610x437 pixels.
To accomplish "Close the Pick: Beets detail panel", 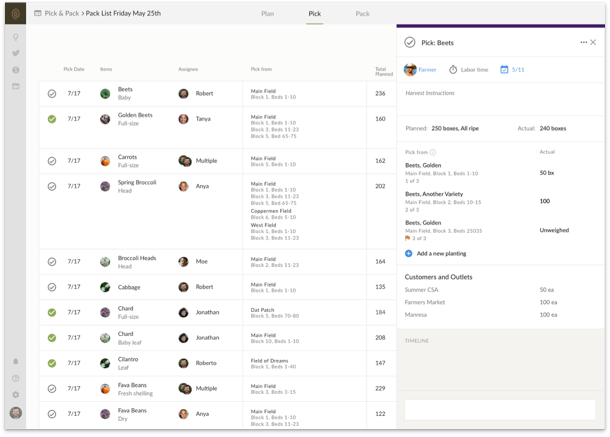I will coord(594,42).
